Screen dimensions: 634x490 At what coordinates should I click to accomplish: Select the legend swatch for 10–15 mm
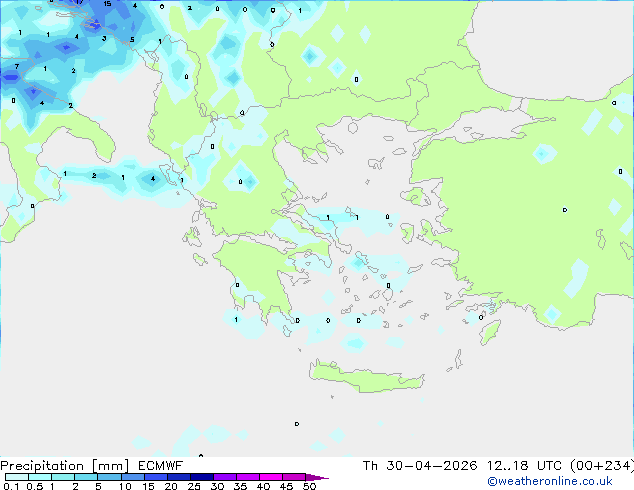[x=132, y=477]
